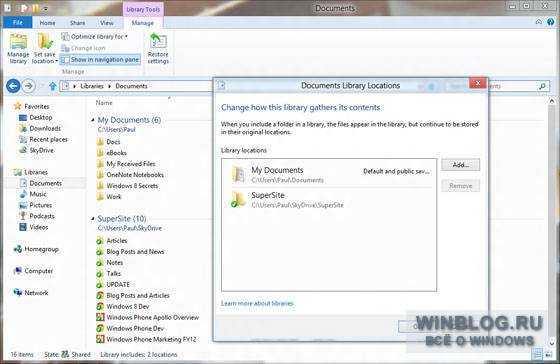
Task: Click the Forward navigation arrow
Action: (29, 86)
